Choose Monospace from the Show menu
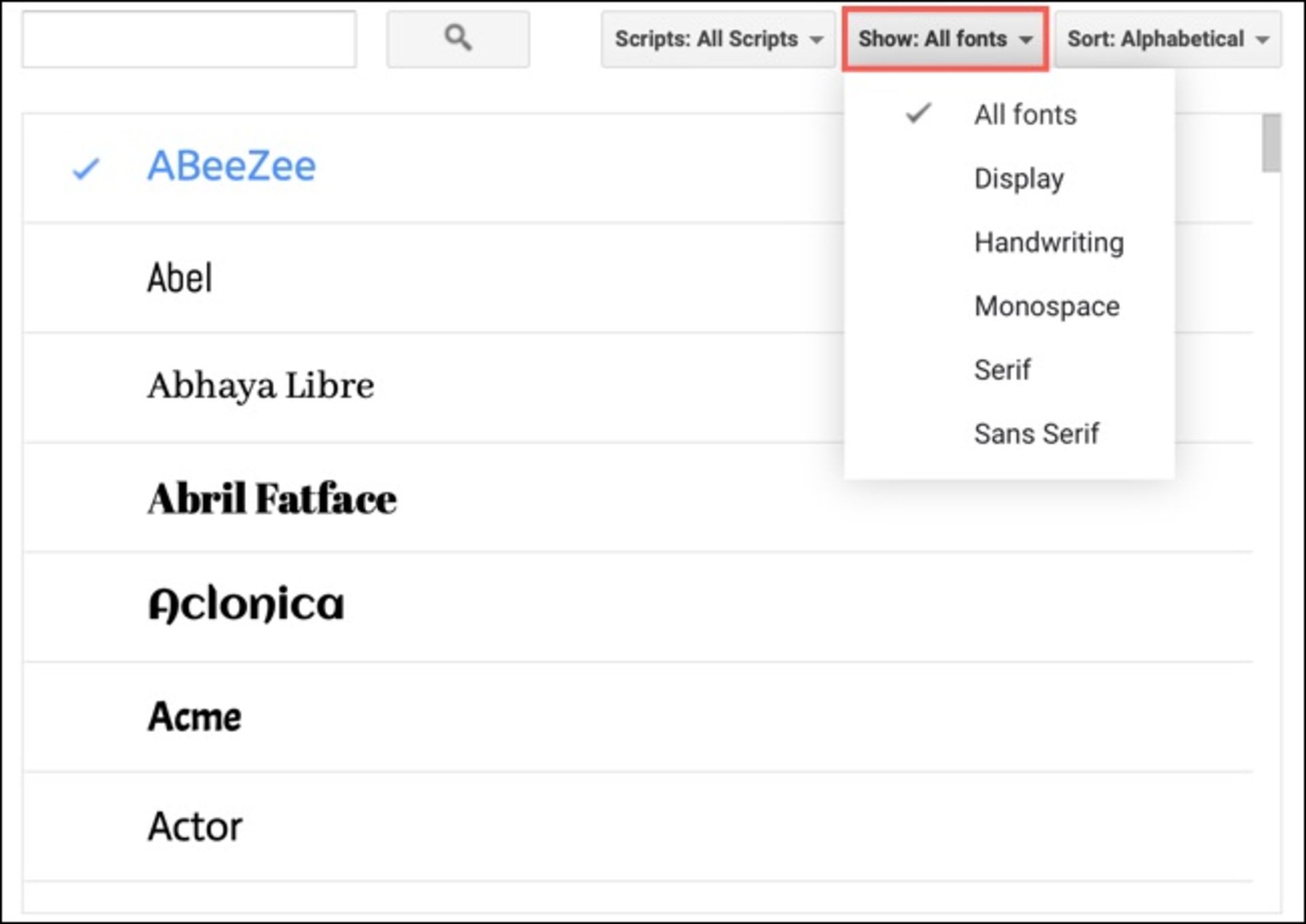 pos(1046,306)
